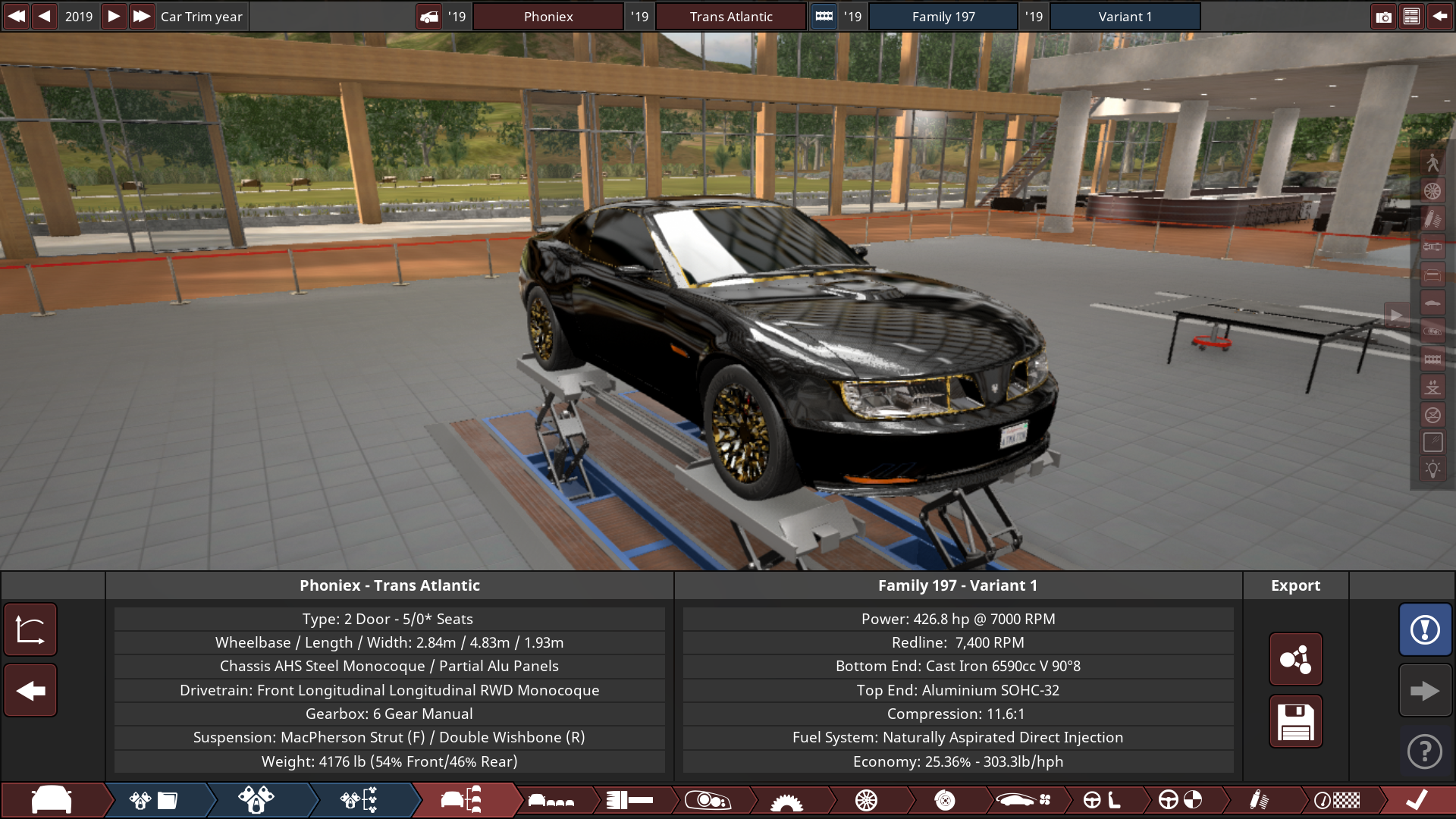Go back with the left arrow button

click(30, 690)
